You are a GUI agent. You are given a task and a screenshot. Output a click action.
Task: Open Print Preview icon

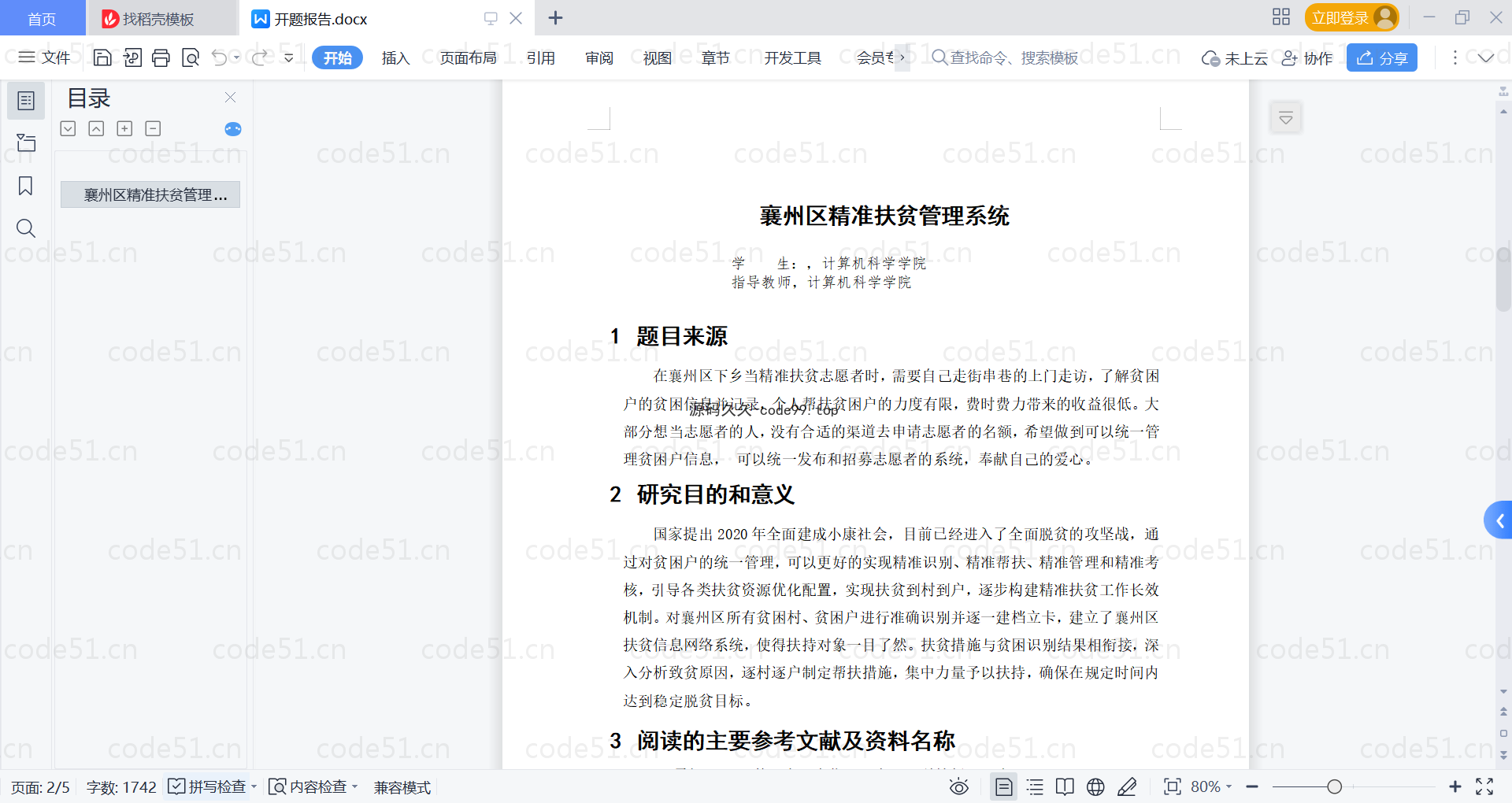pyautogui.click(x=191, y=57)
